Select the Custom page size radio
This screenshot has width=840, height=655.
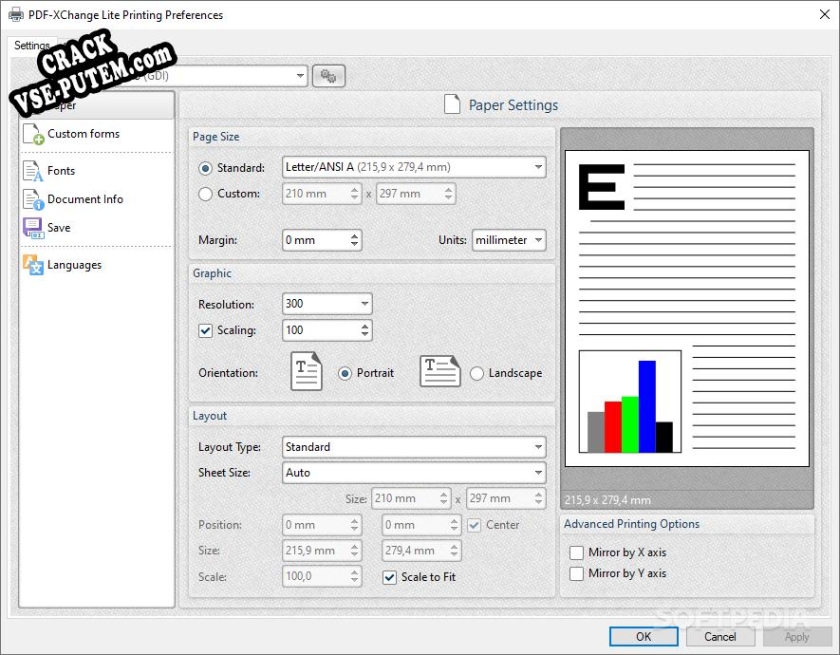(x=206, y=194)
